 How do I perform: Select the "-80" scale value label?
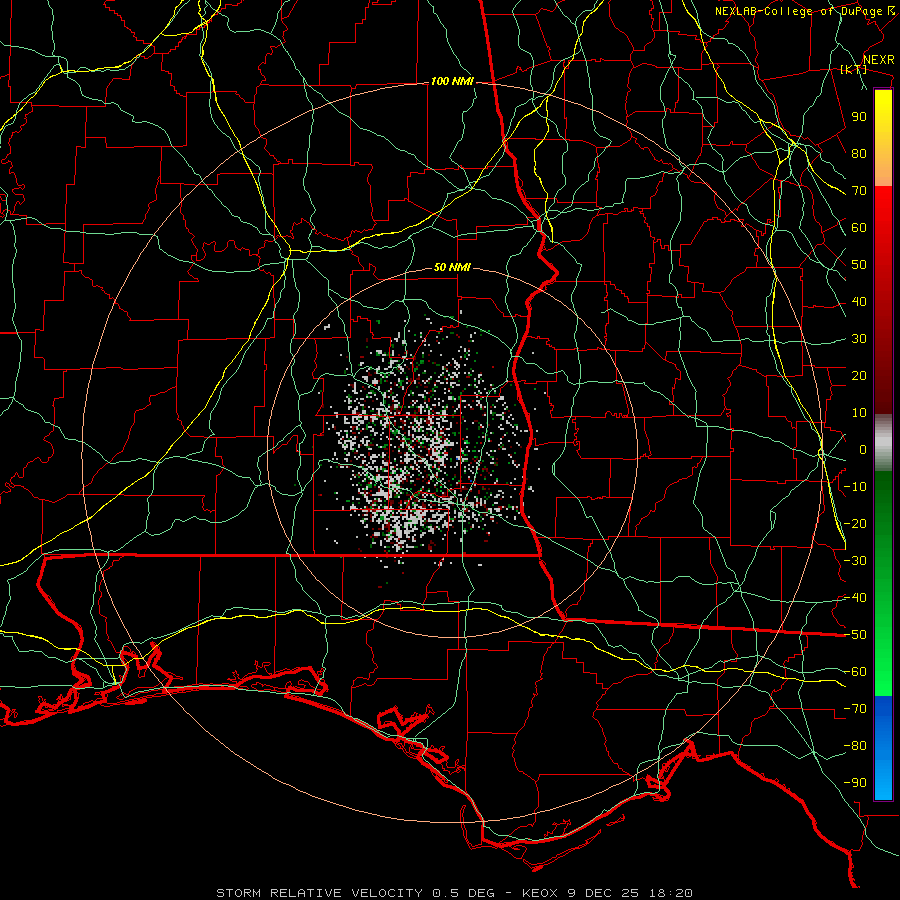pyautogui.click(x=855, y=746)
